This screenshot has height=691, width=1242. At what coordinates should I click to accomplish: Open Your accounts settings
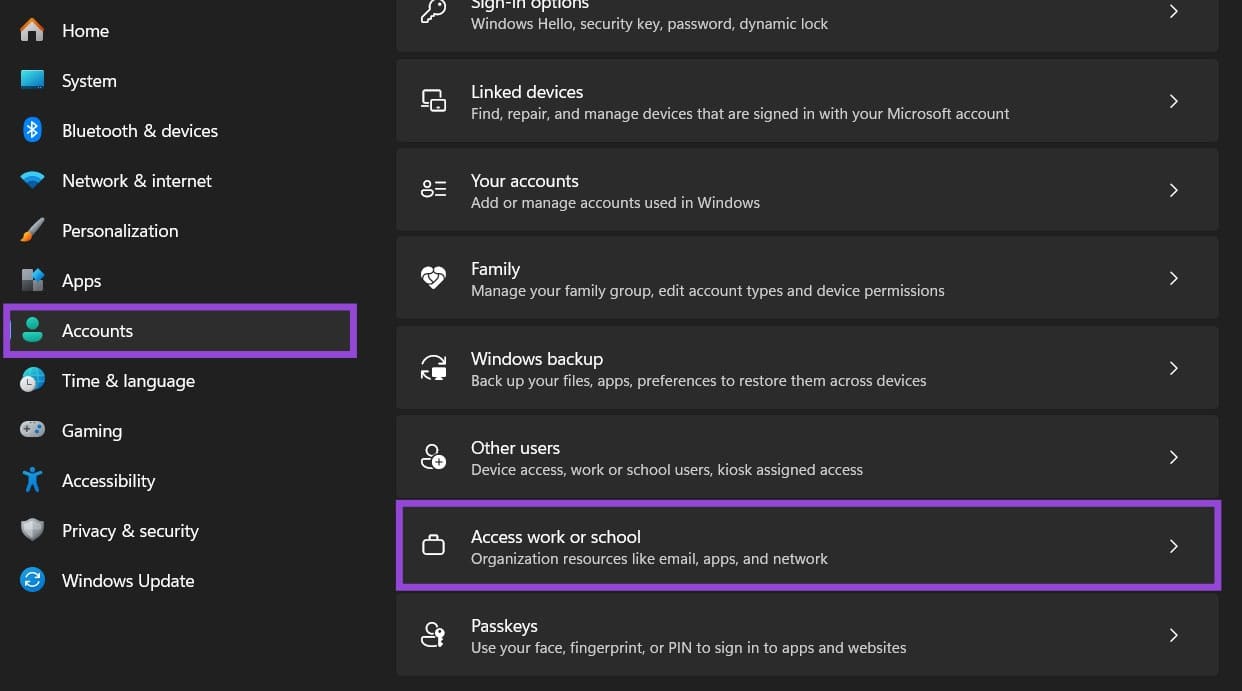pos(807,189)
